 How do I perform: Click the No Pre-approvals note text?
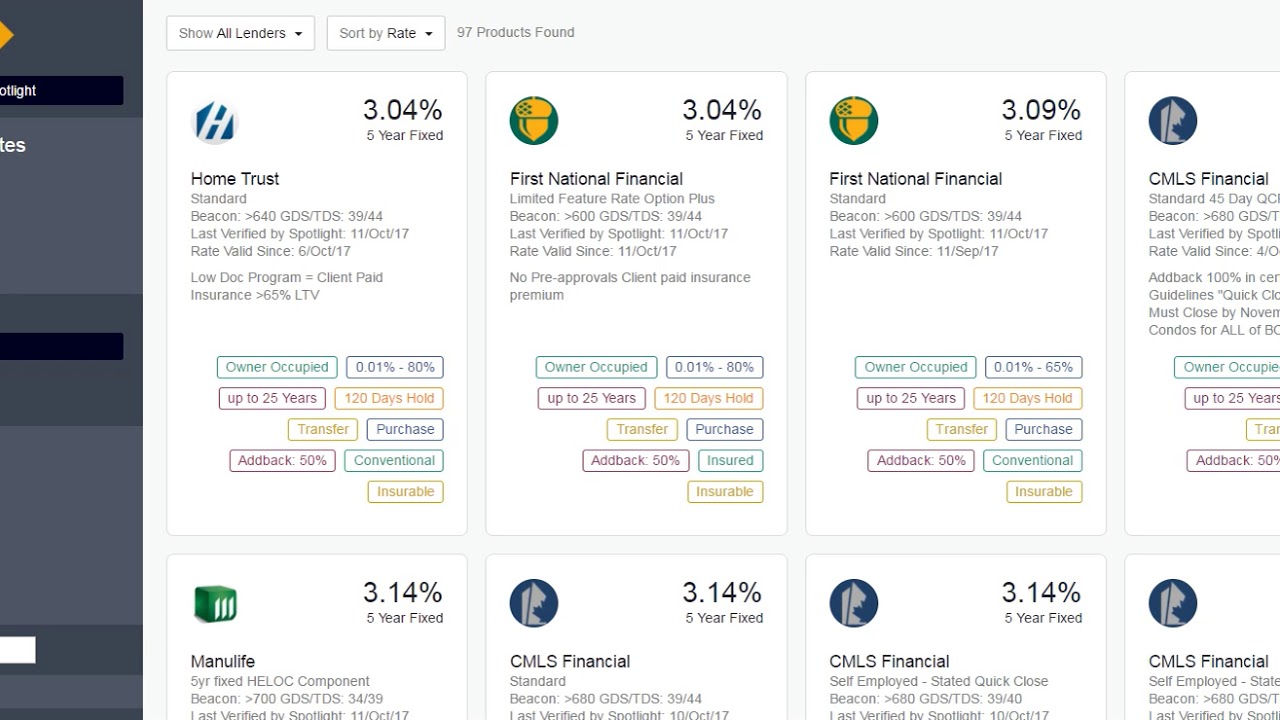[630, 286]
